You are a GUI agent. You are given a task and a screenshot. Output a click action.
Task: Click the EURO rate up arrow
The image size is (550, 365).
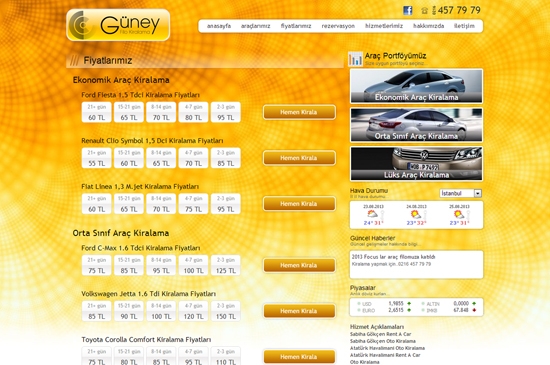coord(409,310)
